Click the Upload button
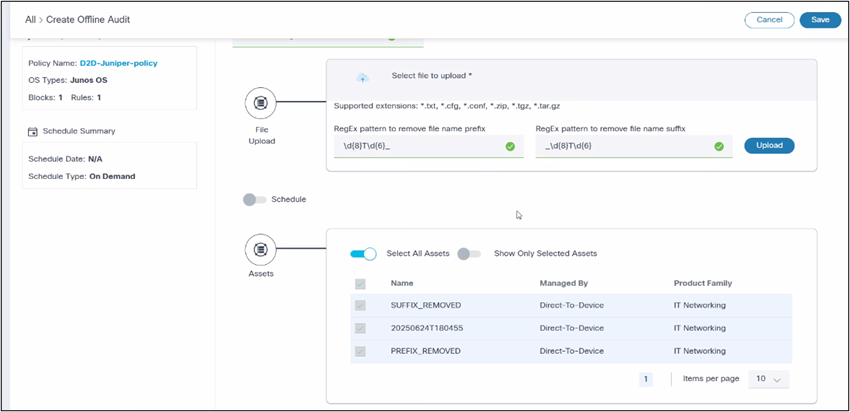The height and width of the screenshot is (412, 850). tap(769, 146)
